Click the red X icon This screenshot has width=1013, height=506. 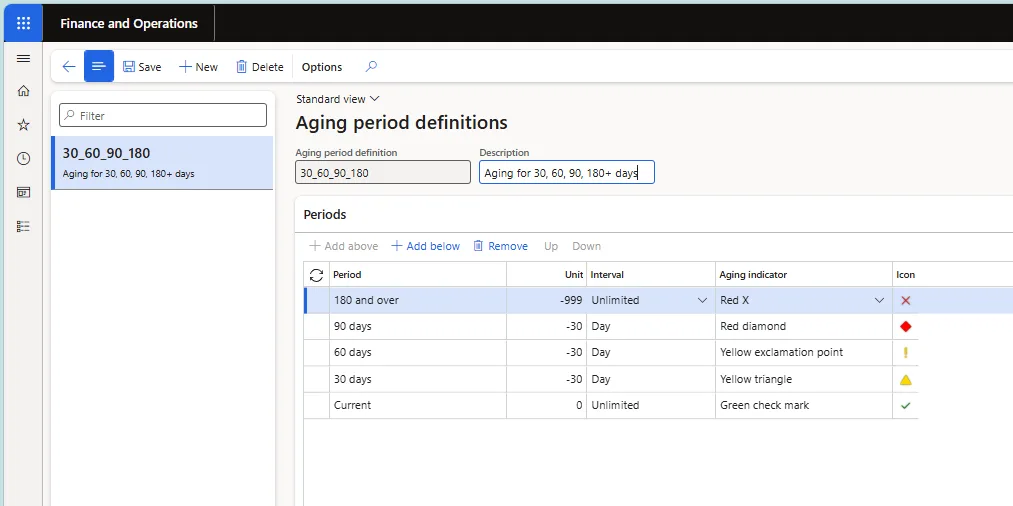point(906,300)
